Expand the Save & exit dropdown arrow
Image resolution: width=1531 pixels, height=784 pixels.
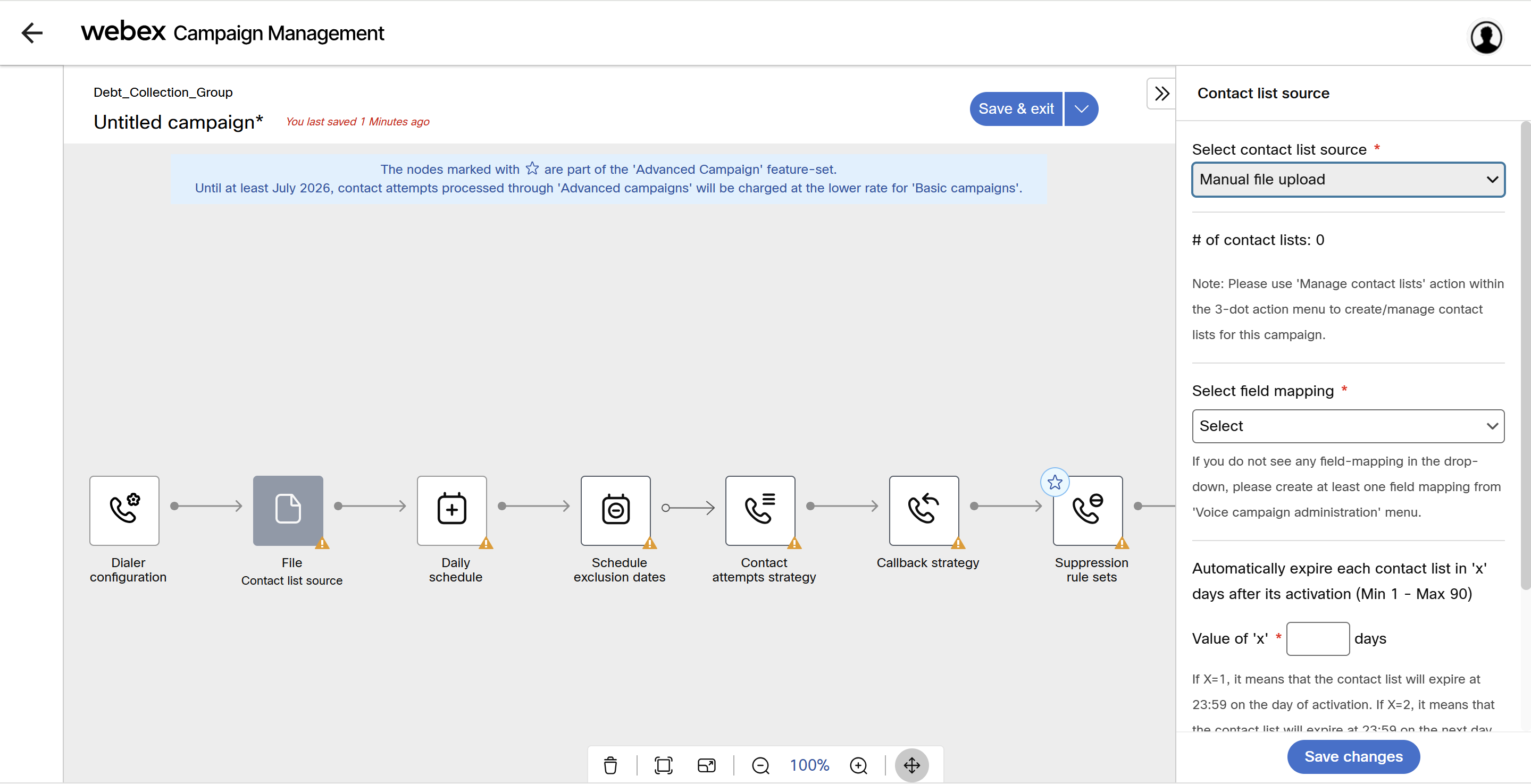pos(1081,108)
